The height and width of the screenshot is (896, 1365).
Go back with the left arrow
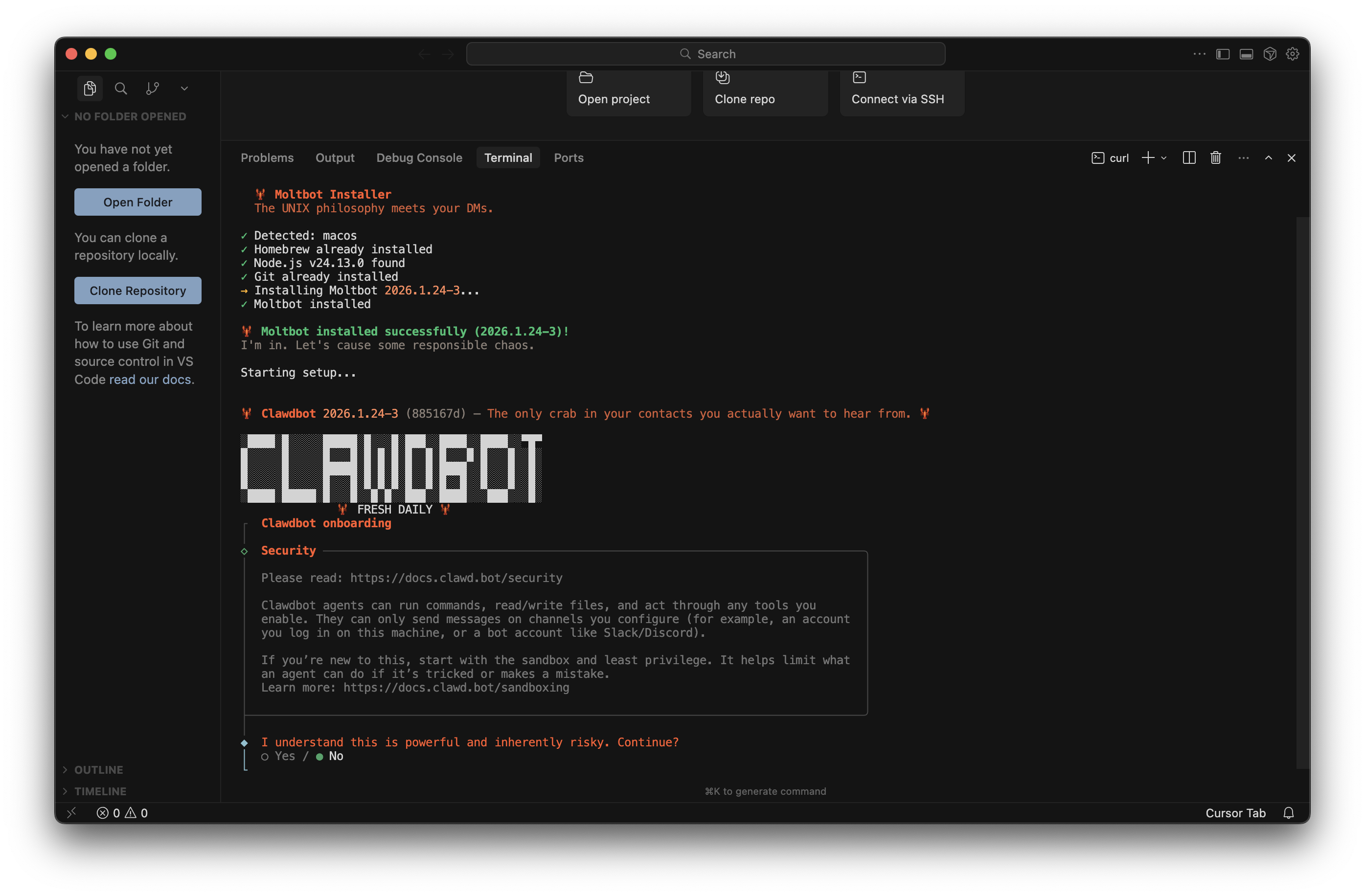[x=424, y=54]
